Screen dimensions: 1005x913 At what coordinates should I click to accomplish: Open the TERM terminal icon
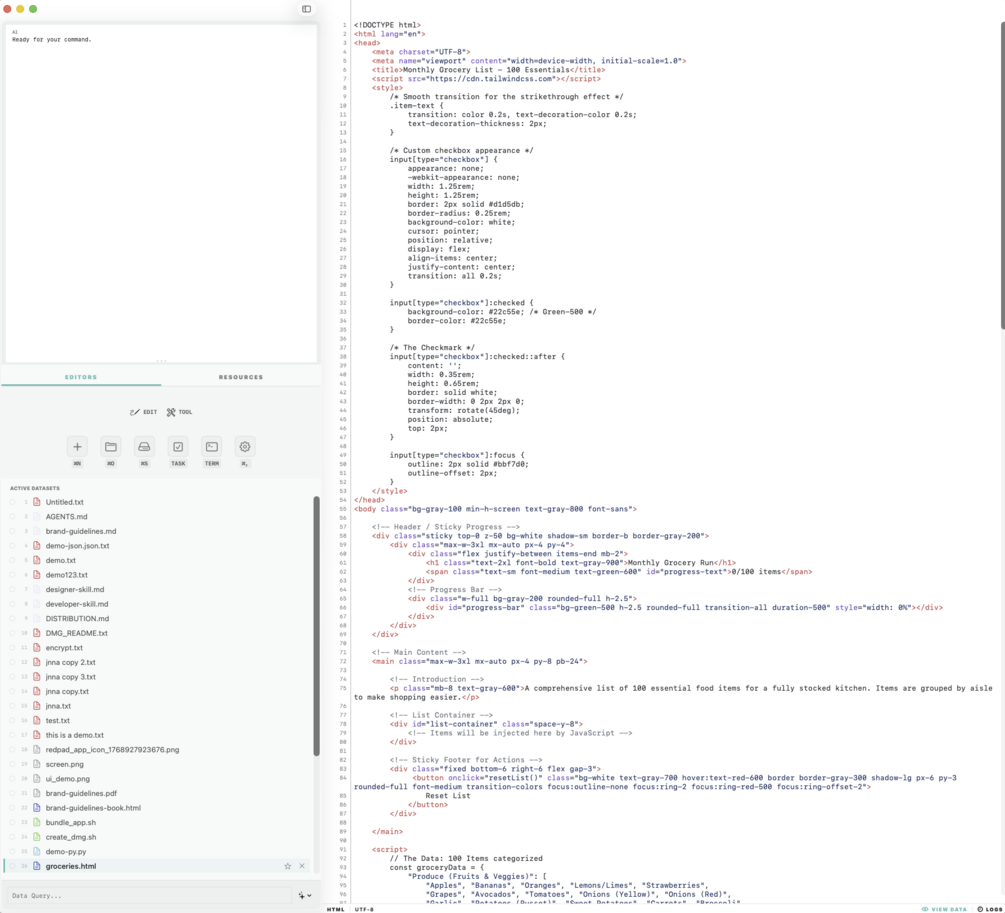(212, 447)
